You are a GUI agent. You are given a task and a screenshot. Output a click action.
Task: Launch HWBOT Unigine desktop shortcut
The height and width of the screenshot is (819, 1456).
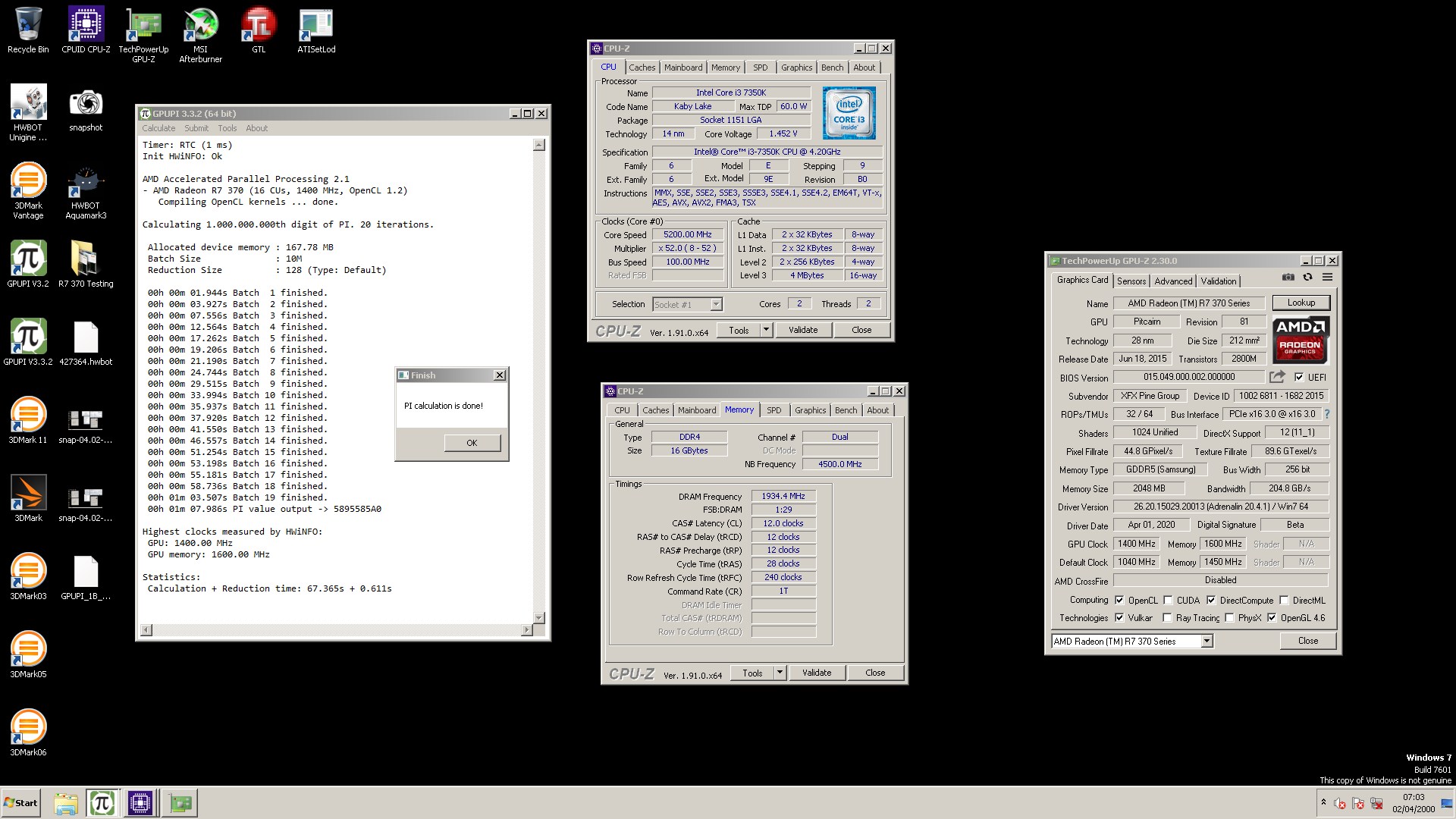pyautogui.click(x=28, y=113)
